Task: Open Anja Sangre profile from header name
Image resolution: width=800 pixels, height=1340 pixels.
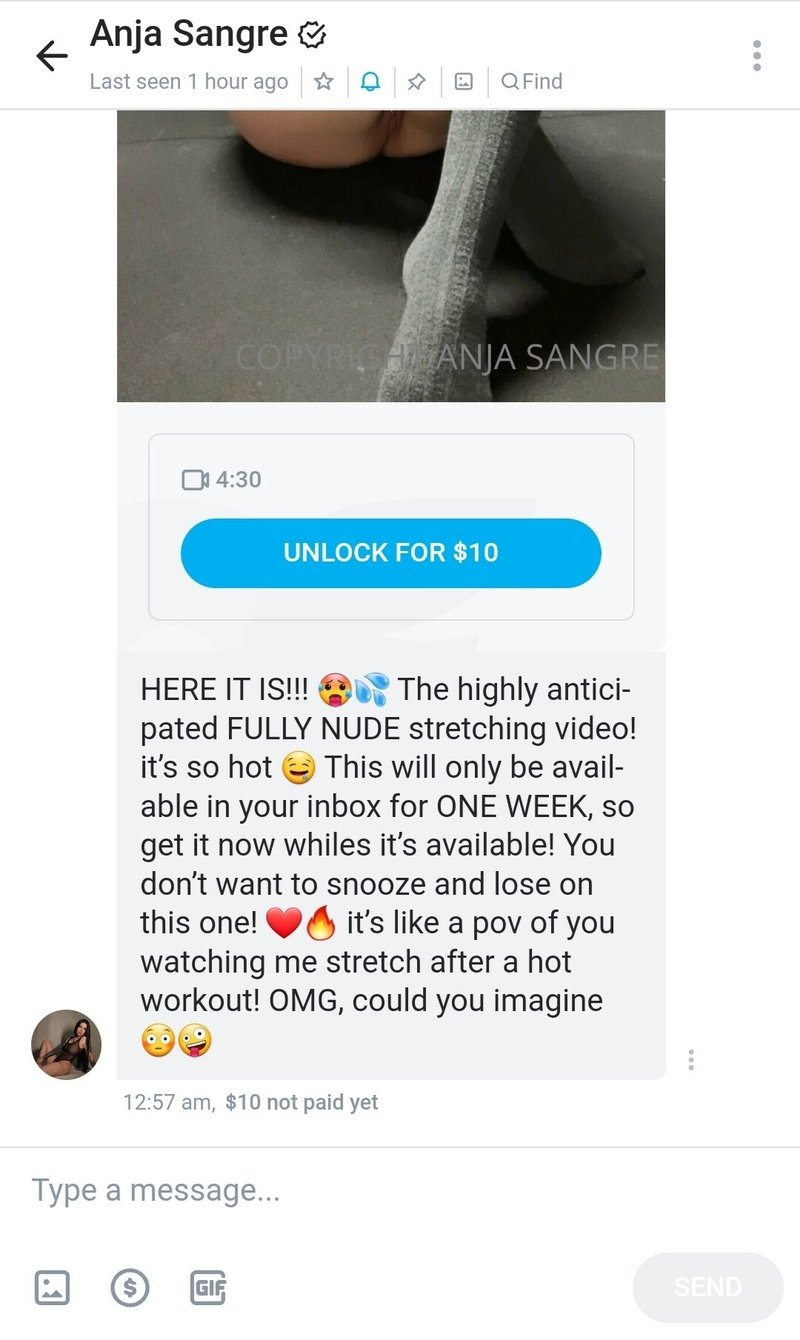Action: click(x=191, y=35)
